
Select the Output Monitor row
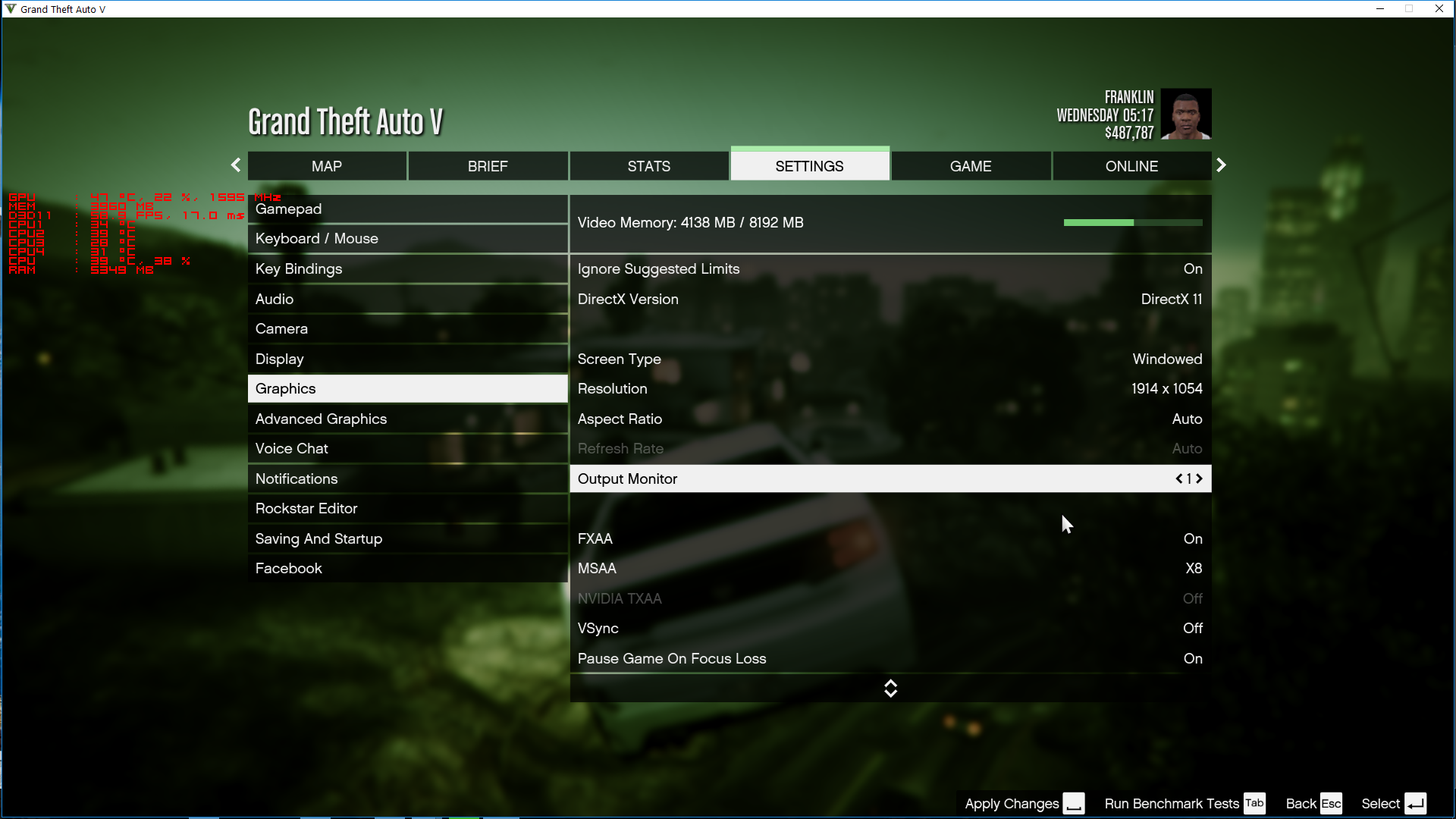coord(890,479)
